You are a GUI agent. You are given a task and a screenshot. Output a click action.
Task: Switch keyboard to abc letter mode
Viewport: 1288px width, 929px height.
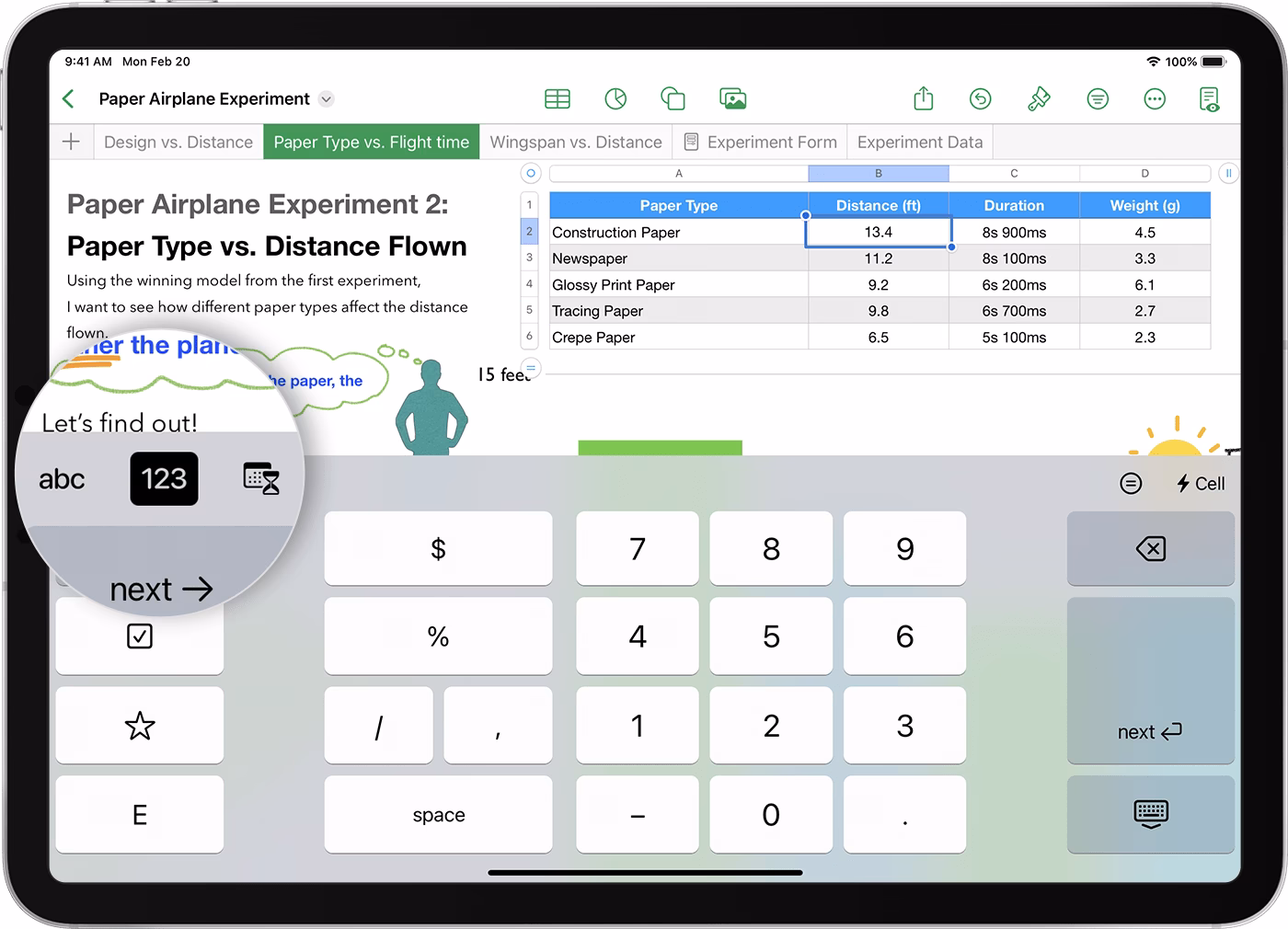62,478
